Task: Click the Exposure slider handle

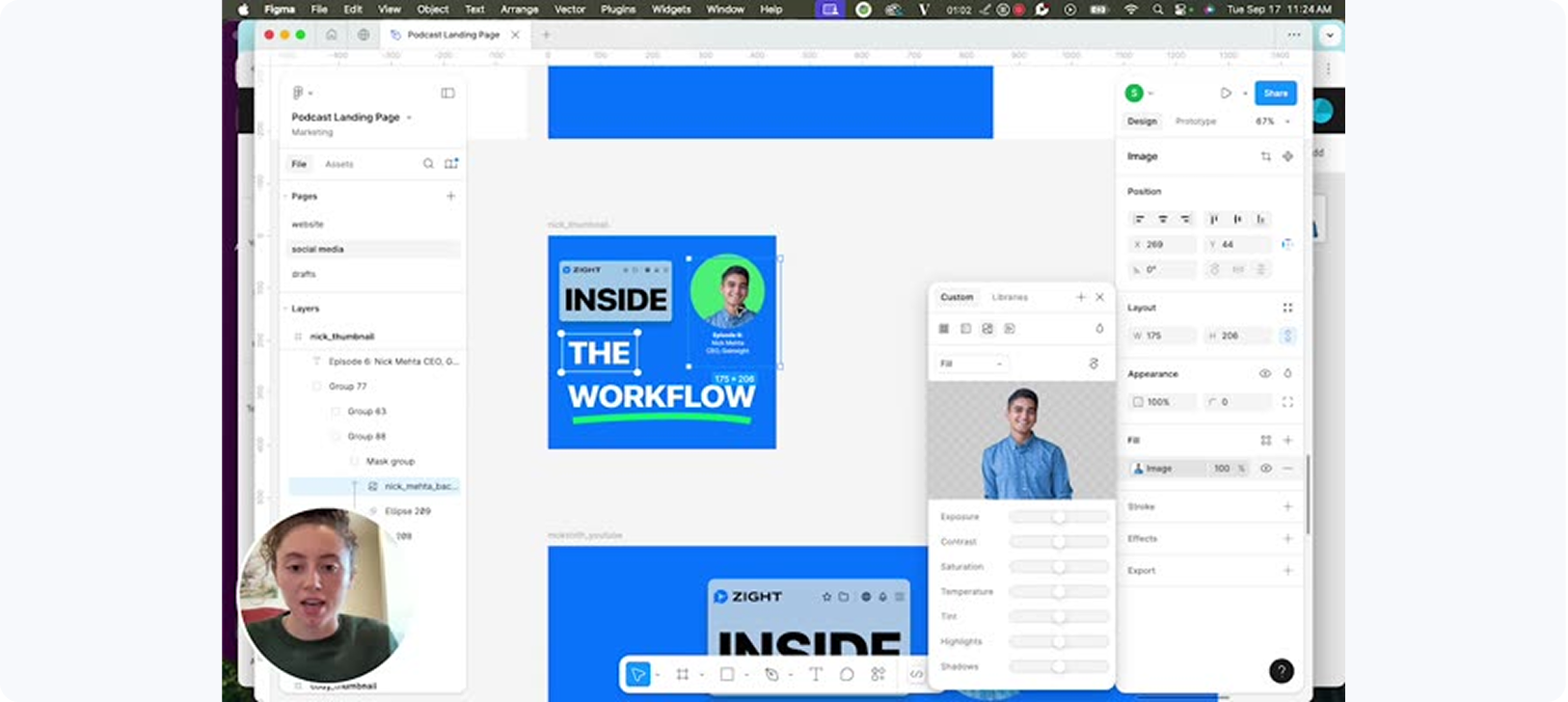Action: tap(1059, 517)
